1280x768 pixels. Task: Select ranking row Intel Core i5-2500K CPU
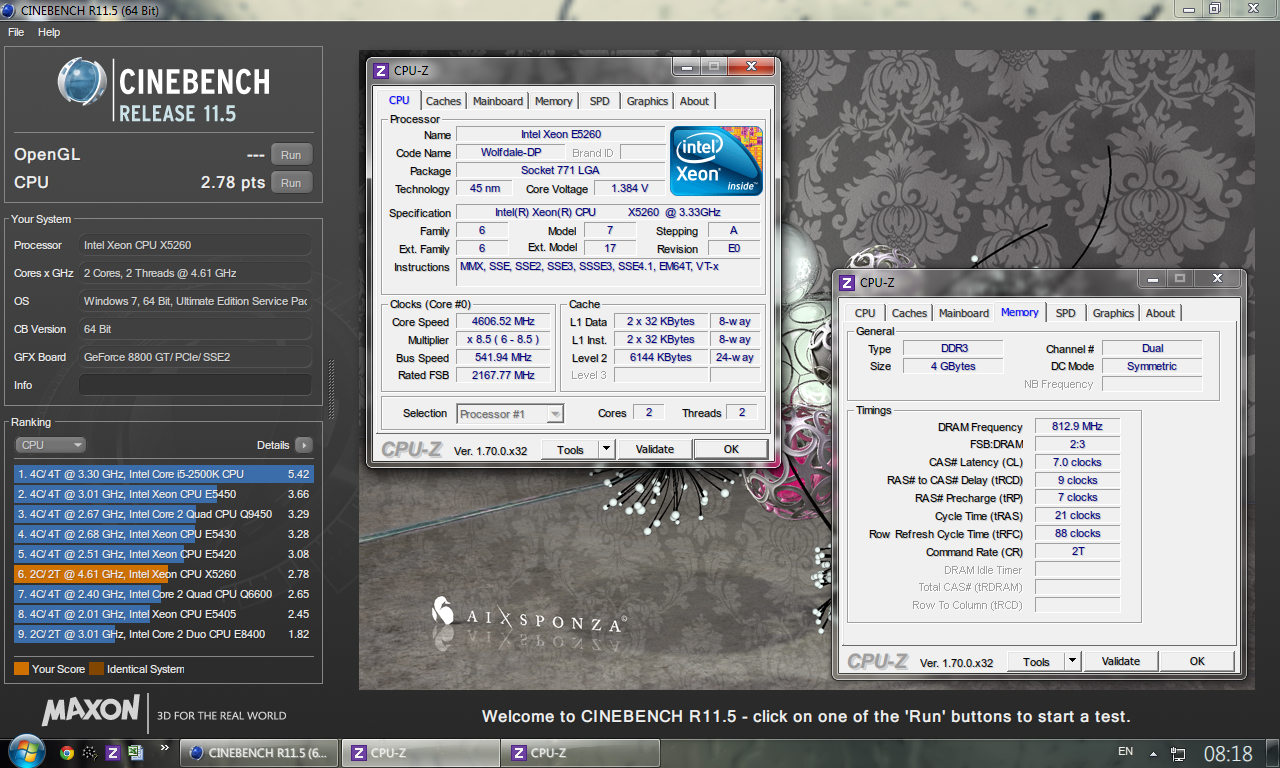tap(164, 474)
